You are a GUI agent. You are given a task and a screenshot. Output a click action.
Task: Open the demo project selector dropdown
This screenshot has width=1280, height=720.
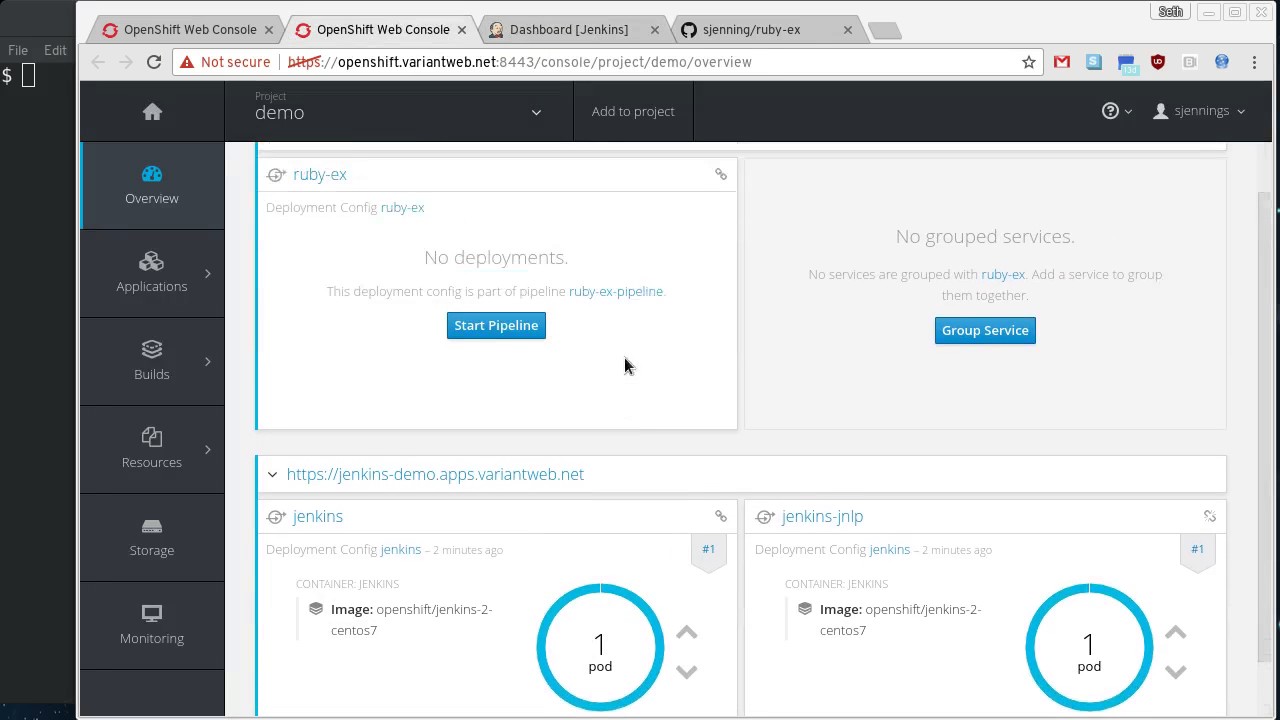[x=399, y=111]
